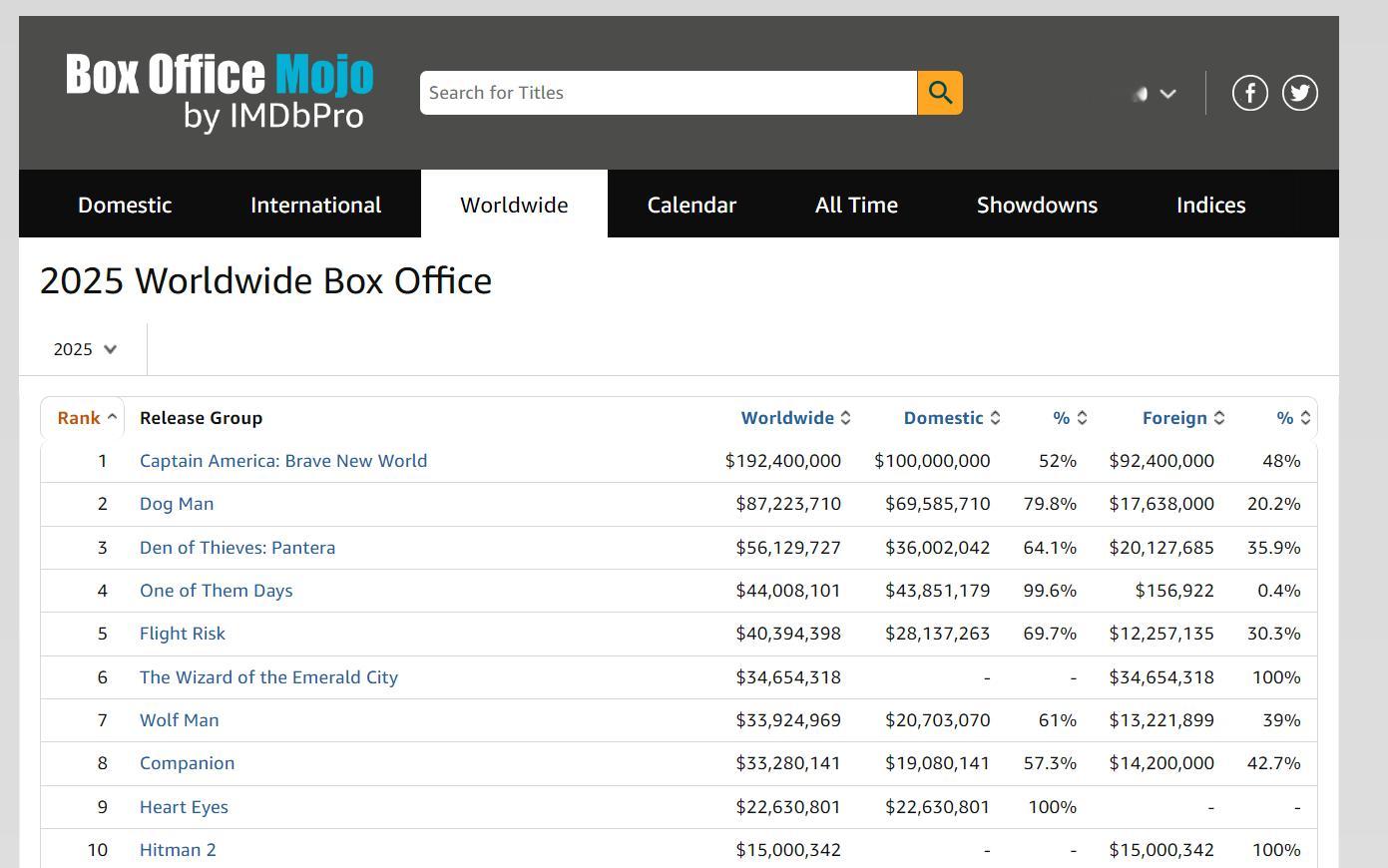Open Den of Thieves: Pantera link

coord(237,548)
